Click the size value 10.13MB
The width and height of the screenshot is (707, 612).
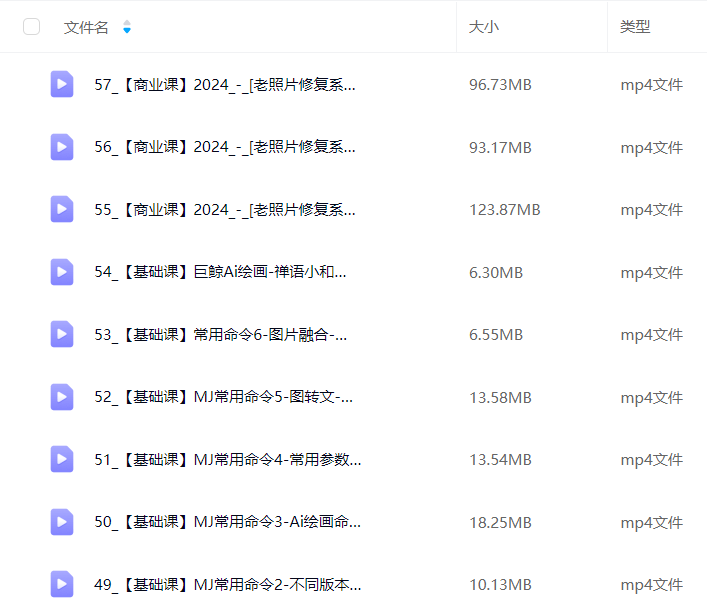500,585
